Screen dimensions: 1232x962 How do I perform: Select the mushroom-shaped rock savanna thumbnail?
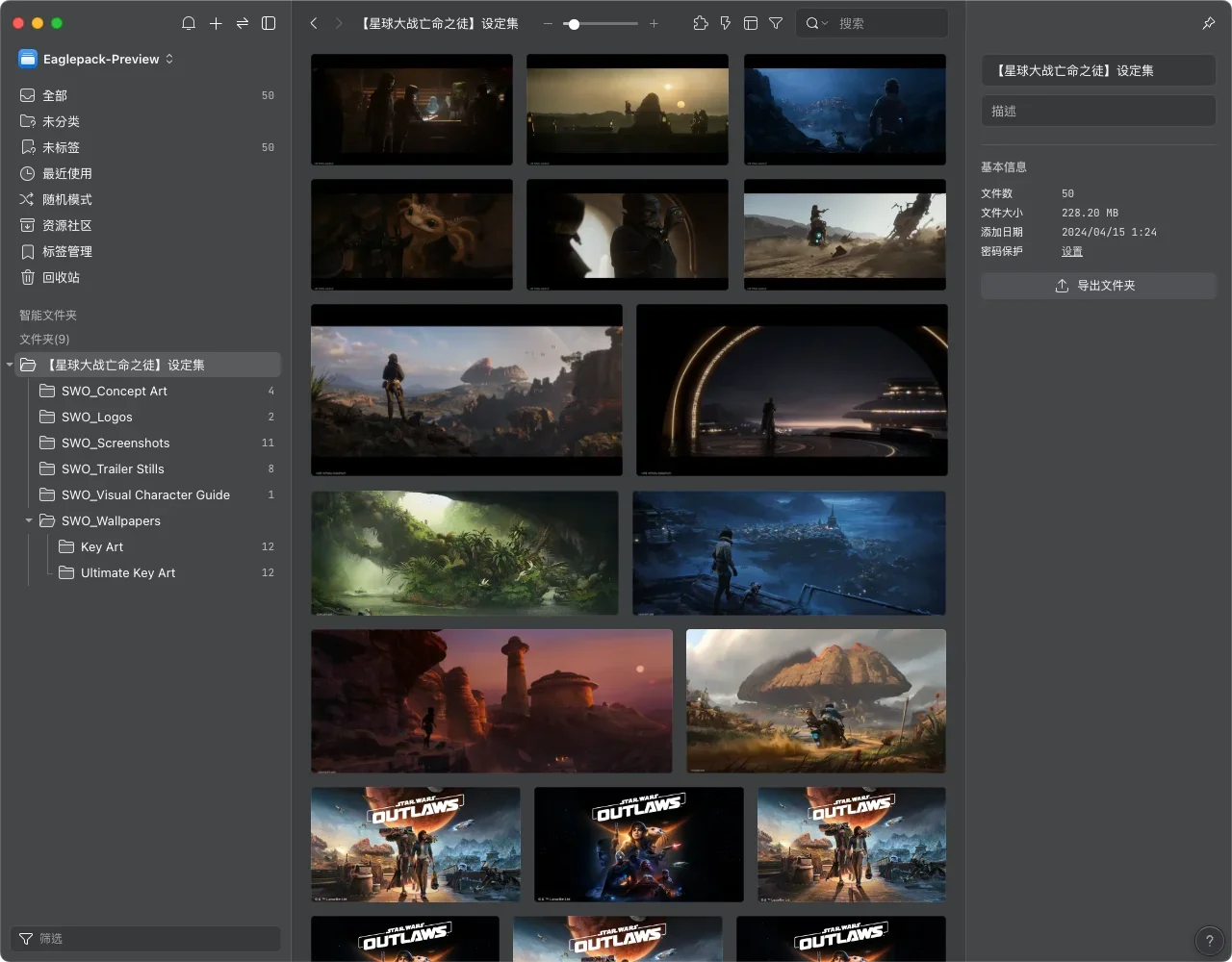(816, 701)
